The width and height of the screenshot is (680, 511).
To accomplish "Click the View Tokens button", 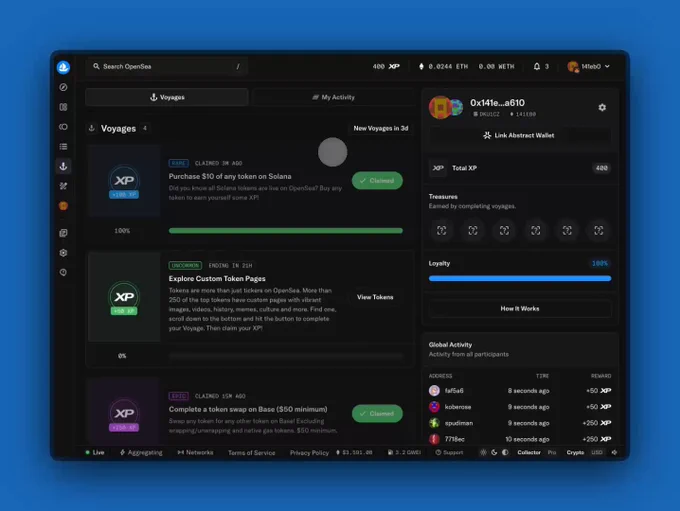I will tap(375, 297).
